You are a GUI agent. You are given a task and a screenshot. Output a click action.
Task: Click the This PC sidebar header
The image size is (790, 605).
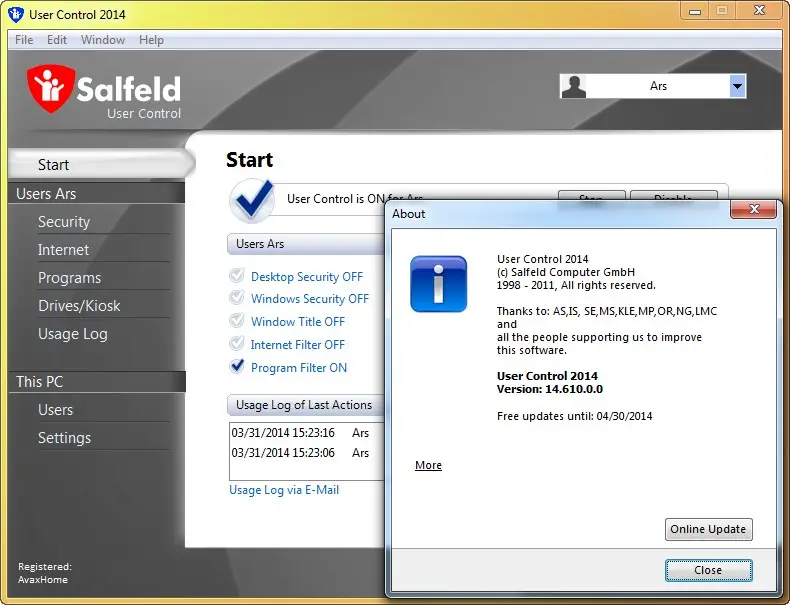pos(97,382)
